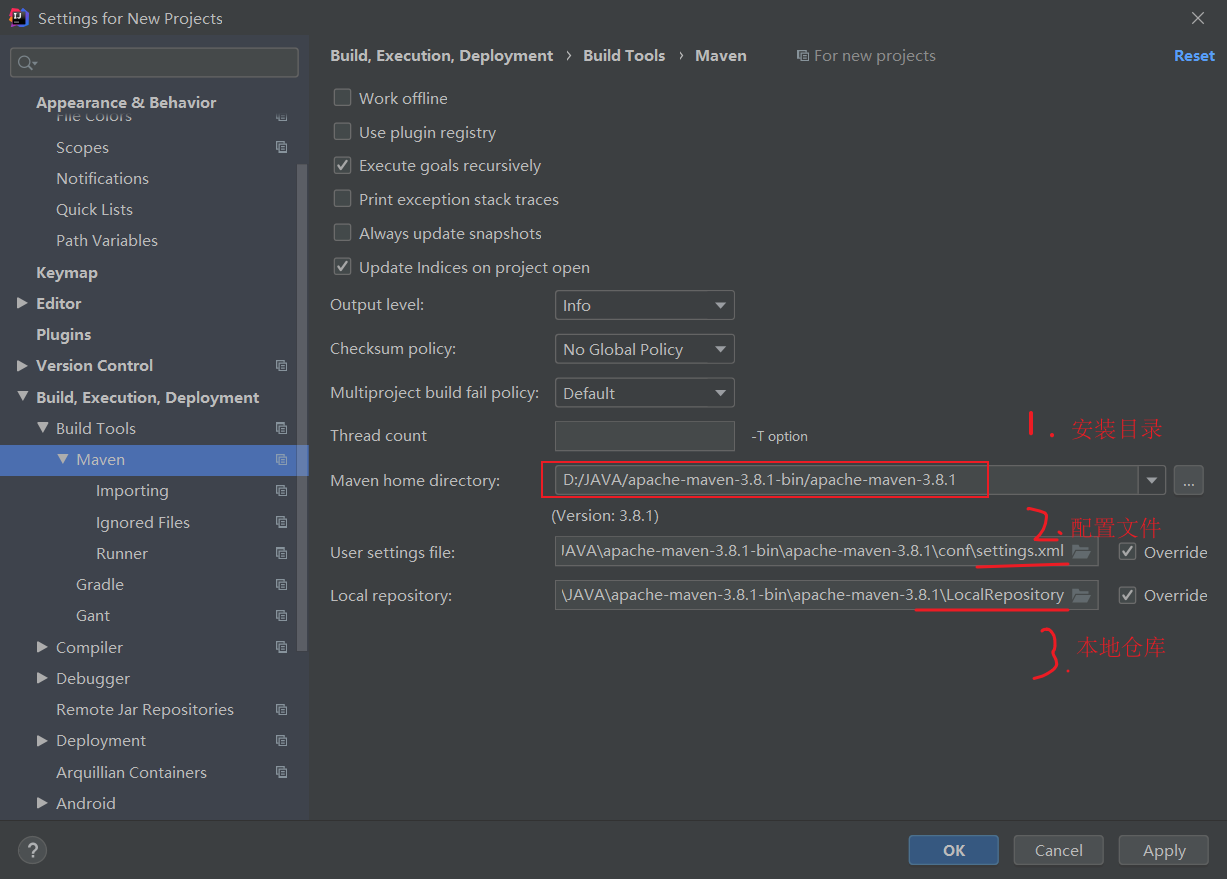Browse folder icon in Local repository field
The height and width of the screenshot is (879, 1227).
pos(1081,595)
